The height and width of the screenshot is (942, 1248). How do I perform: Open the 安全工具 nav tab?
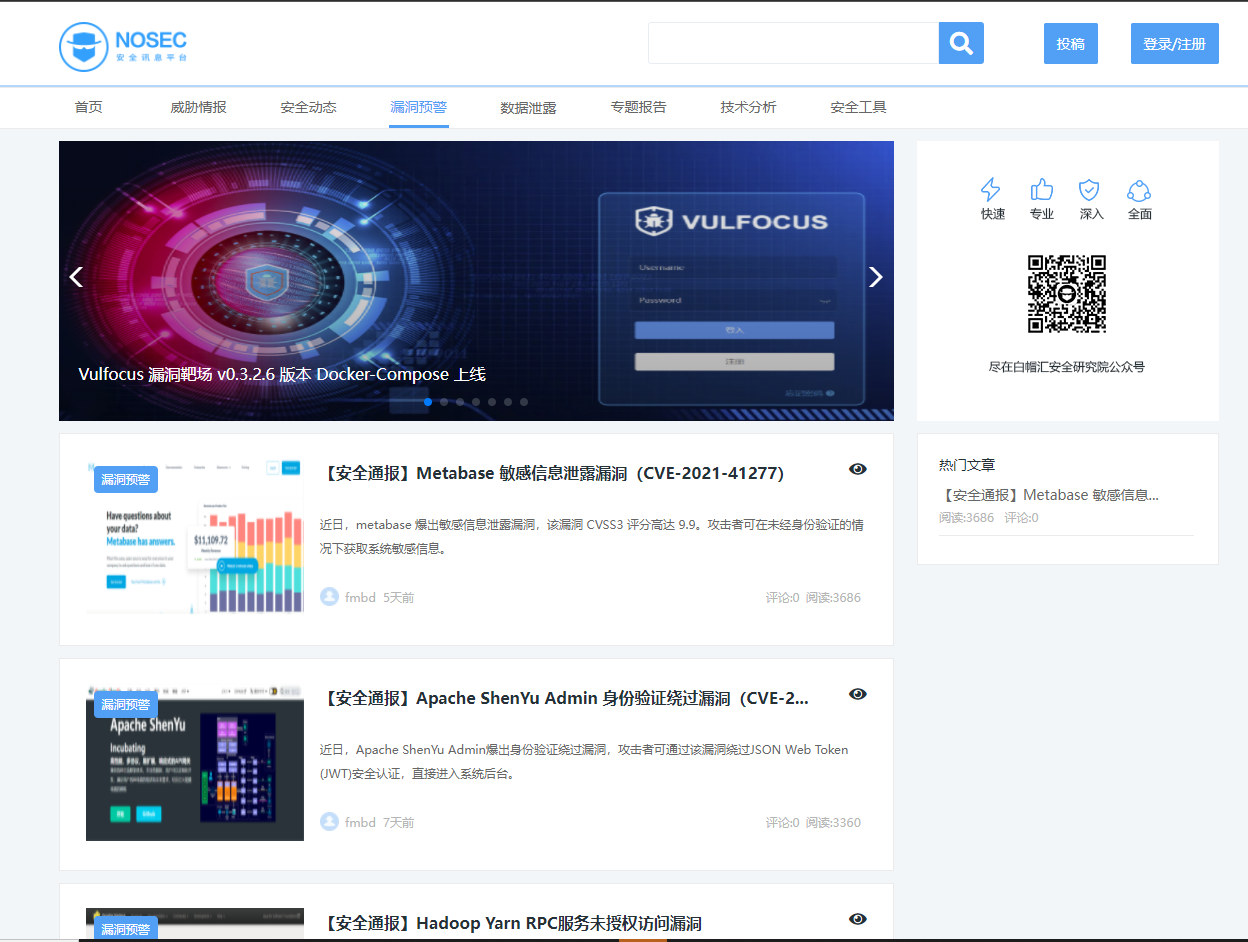(858, 107)
